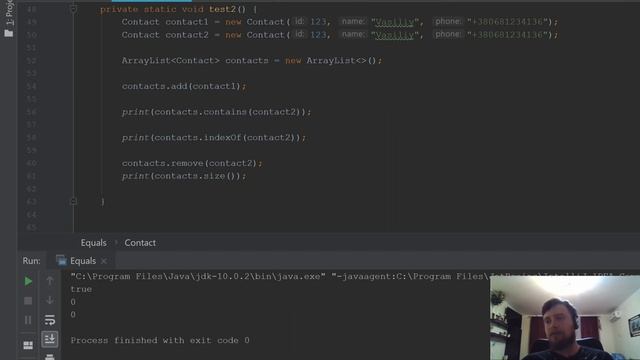Click the contact2 variable declaration line
Image resolution: width=640 pixels, height=360 pixels.
click(340, 35)
